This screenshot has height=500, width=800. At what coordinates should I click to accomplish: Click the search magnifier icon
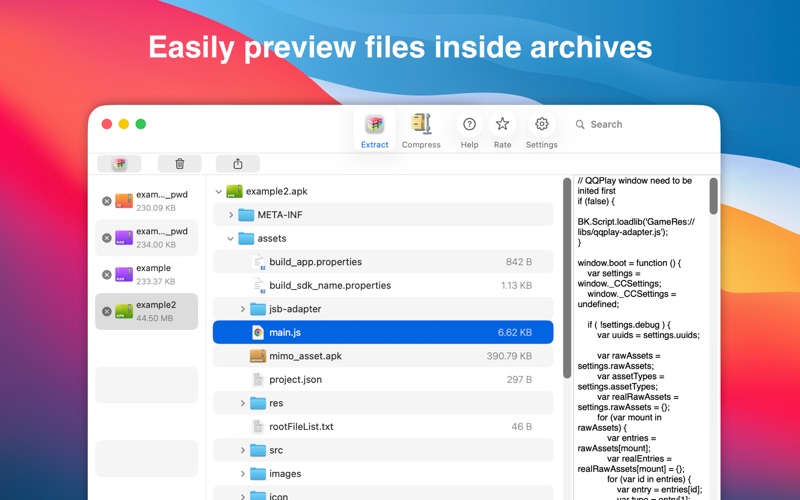580,124
